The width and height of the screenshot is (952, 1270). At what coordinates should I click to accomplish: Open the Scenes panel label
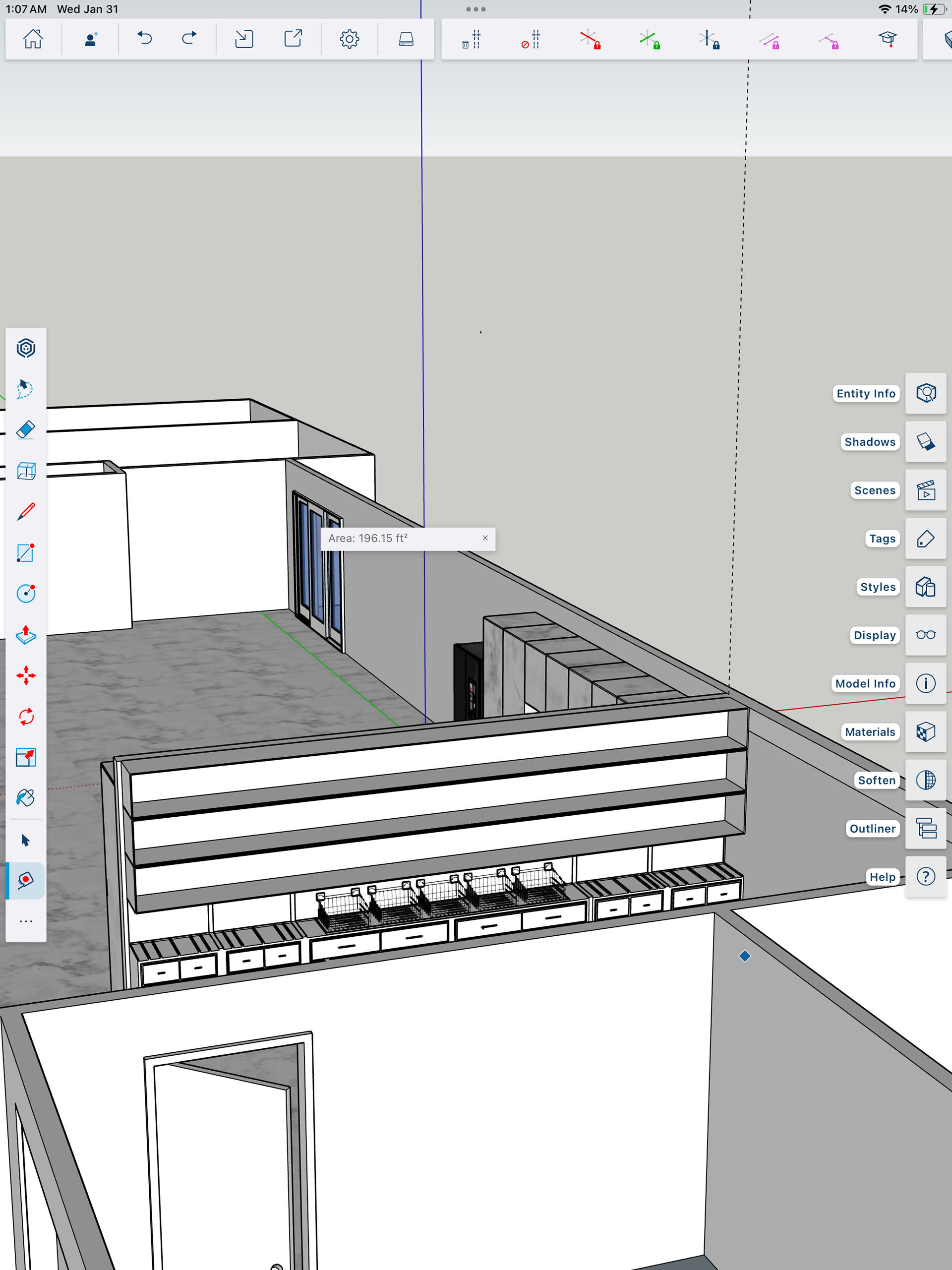coord(874,490)
